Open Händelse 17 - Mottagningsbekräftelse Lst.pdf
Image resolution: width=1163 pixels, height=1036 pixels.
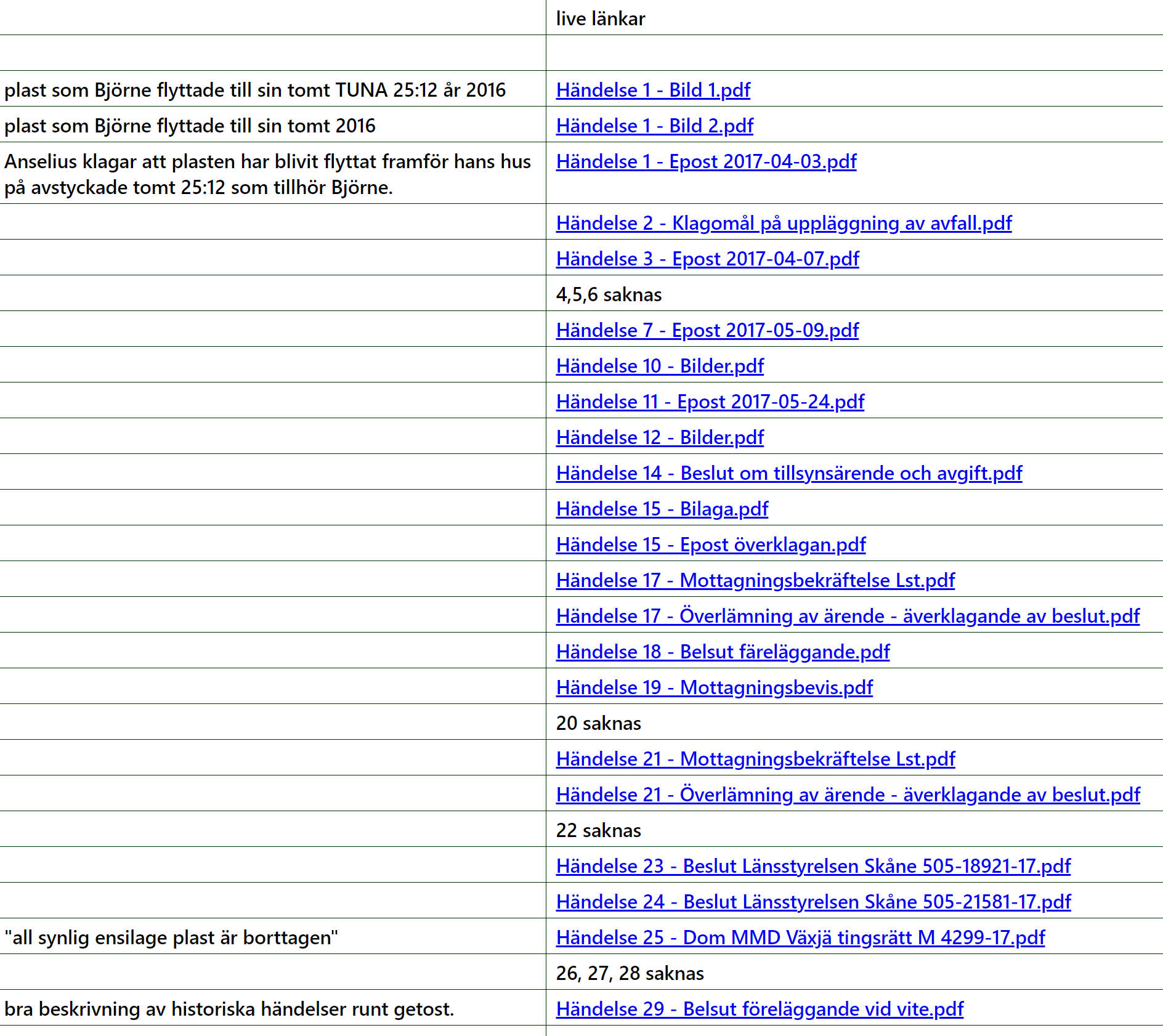click(x=755, y=580)
